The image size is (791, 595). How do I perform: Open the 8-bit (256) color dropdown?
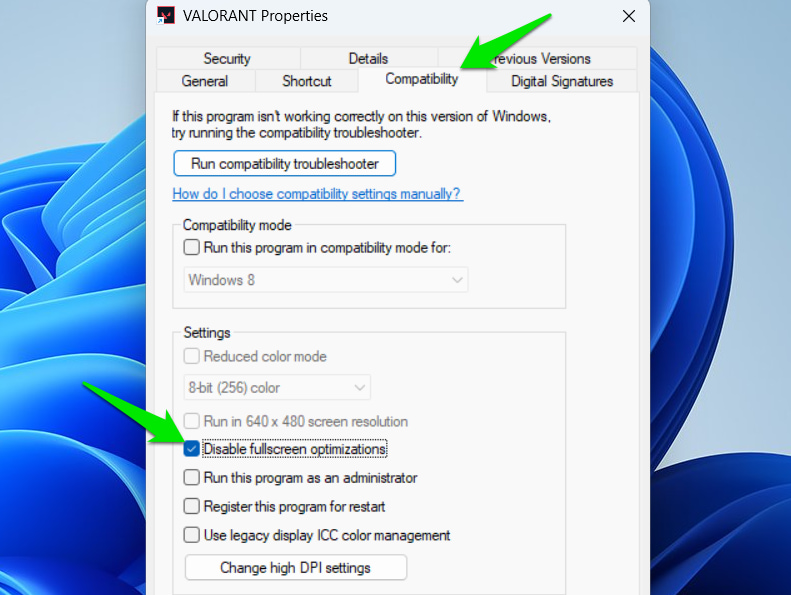click(x=277, y=388)
